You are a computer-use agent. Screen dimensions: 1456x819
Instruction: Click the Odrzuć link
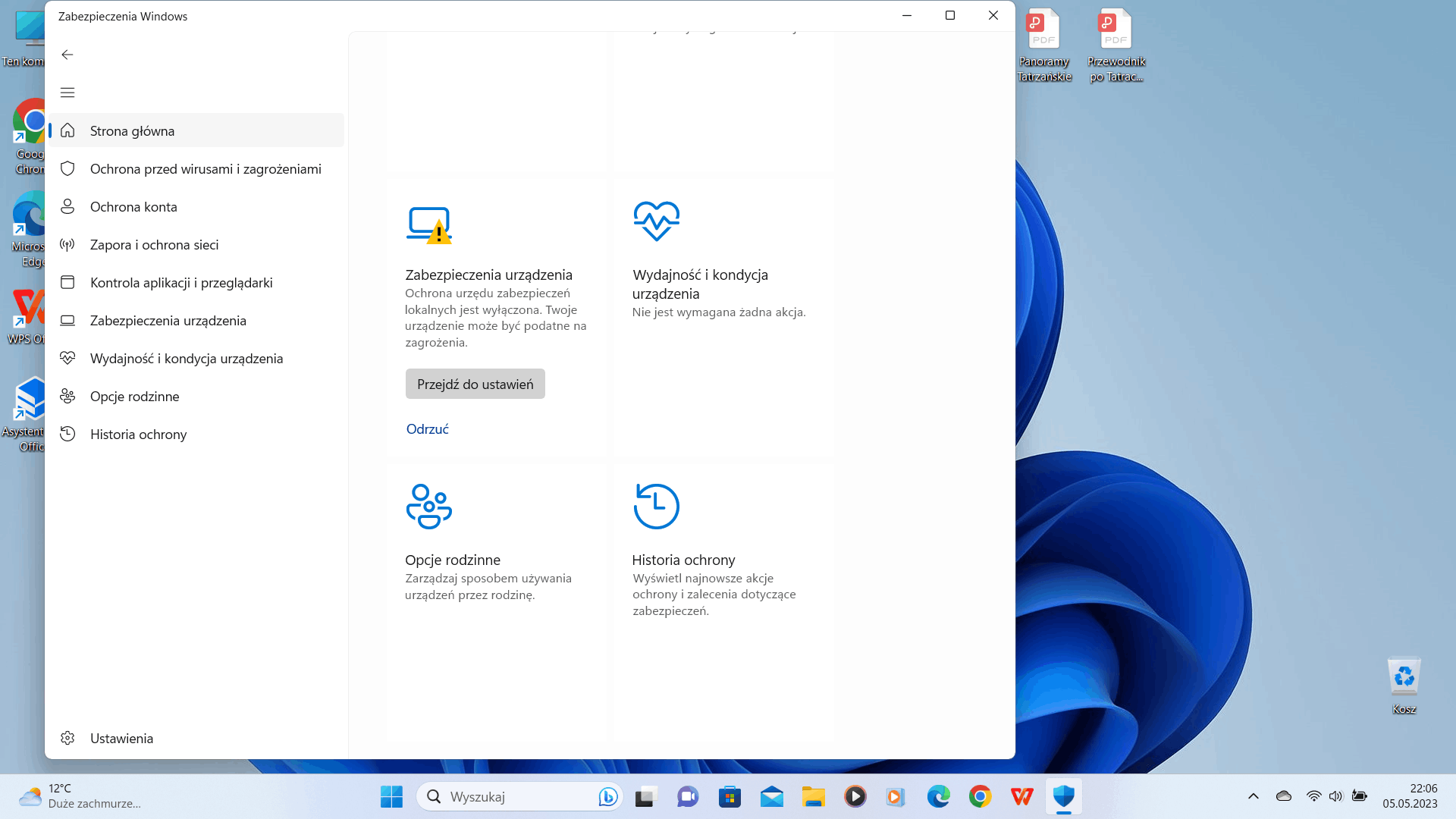coord(427,429)
